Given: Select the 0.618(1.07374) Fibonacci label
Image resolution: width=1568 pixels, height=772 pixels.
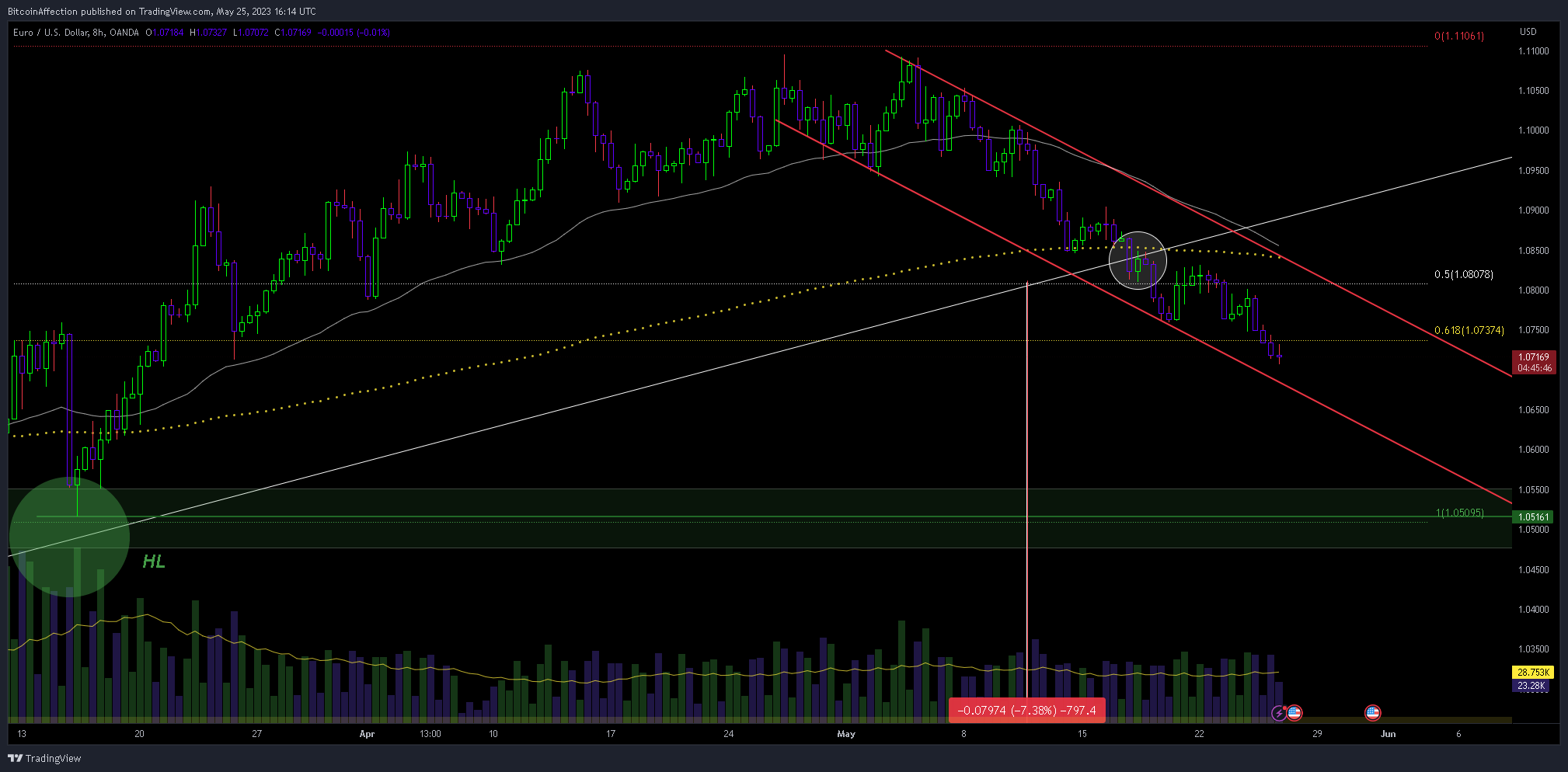Looking at the screenshot, I should pos(1469,330).
